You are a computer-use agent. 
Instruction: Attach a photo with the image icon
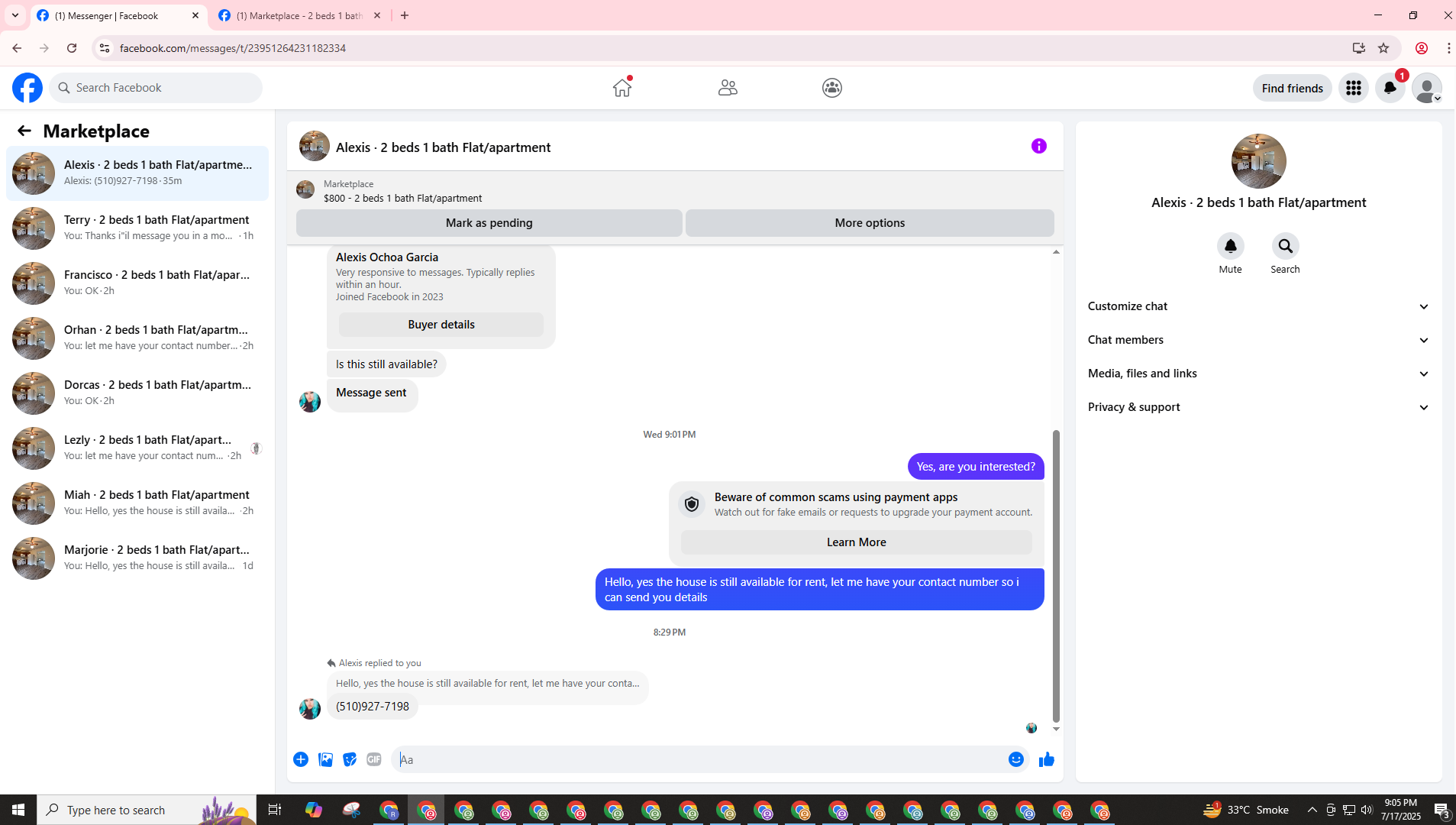[x=325, y=759]
